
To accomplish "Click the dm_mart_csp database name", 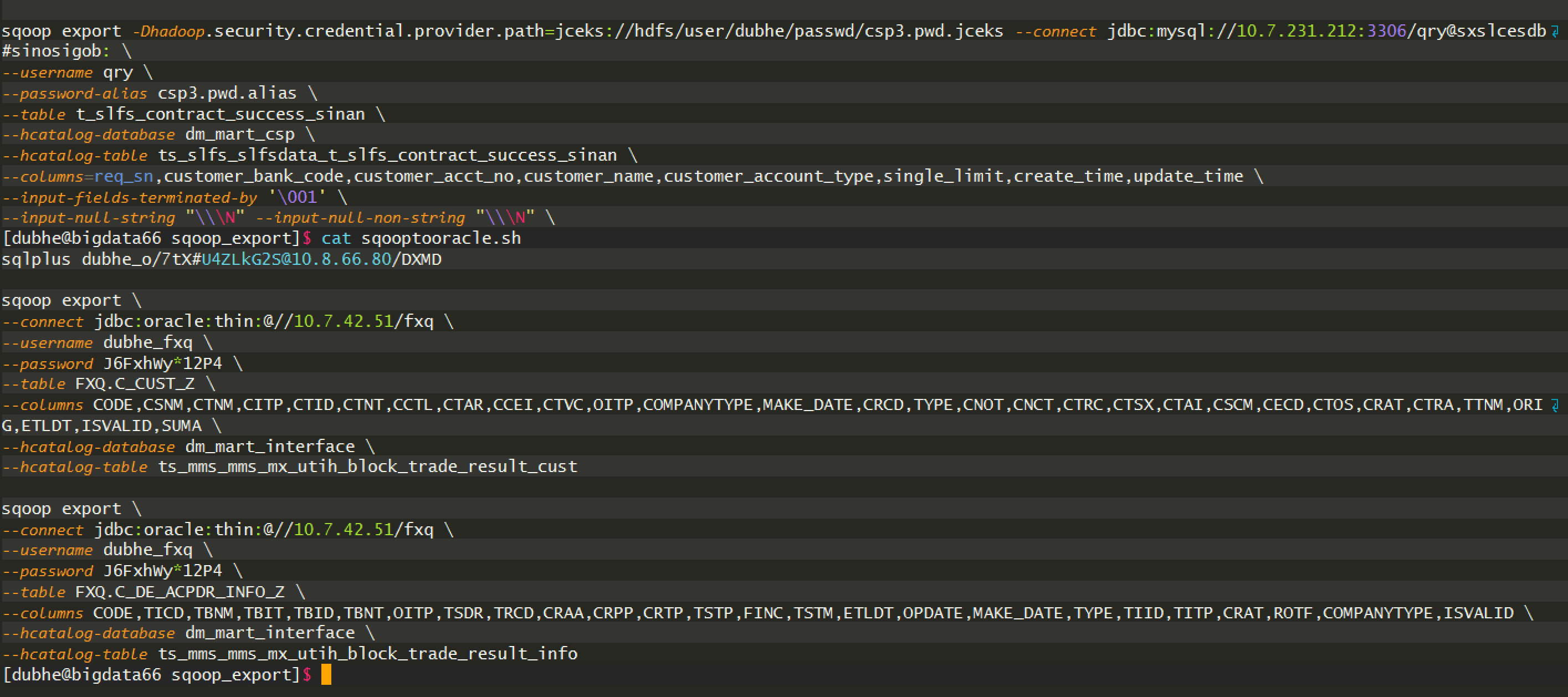I will tap(240, 135).
